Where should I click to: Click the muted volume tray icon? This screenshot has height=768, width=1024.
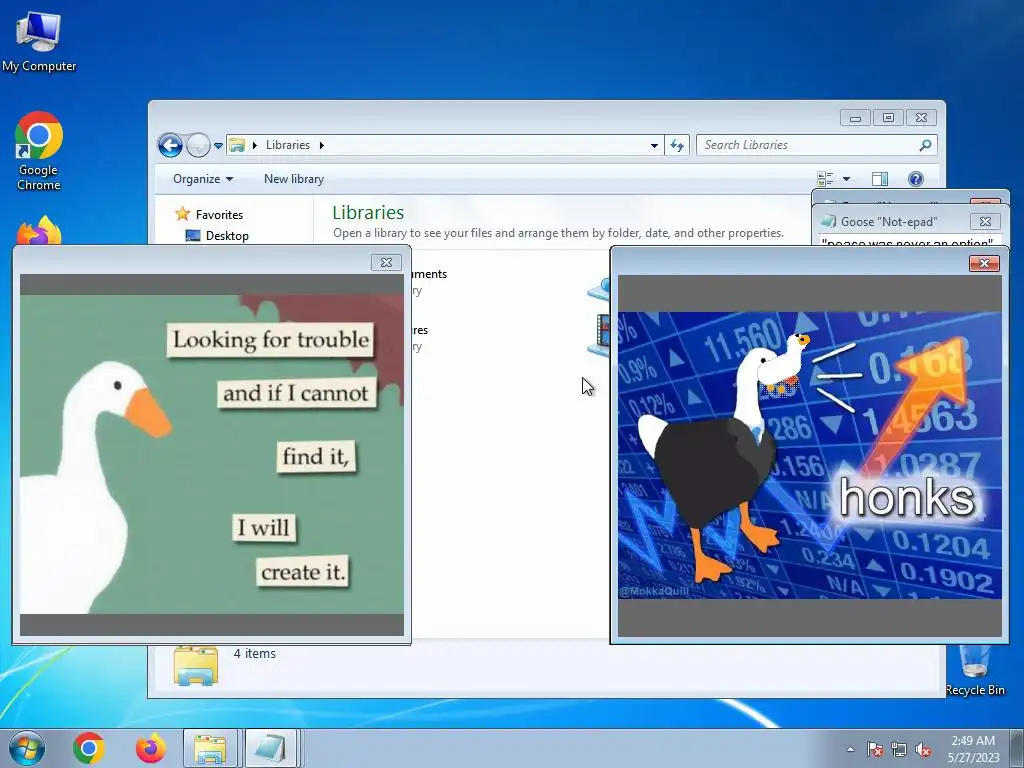tap(923, 749)
